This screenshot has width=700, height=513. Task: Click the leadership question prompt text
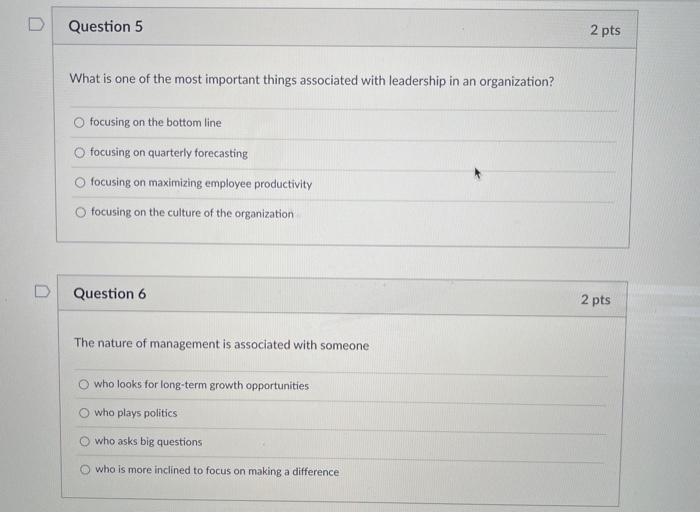click(311, 81)
